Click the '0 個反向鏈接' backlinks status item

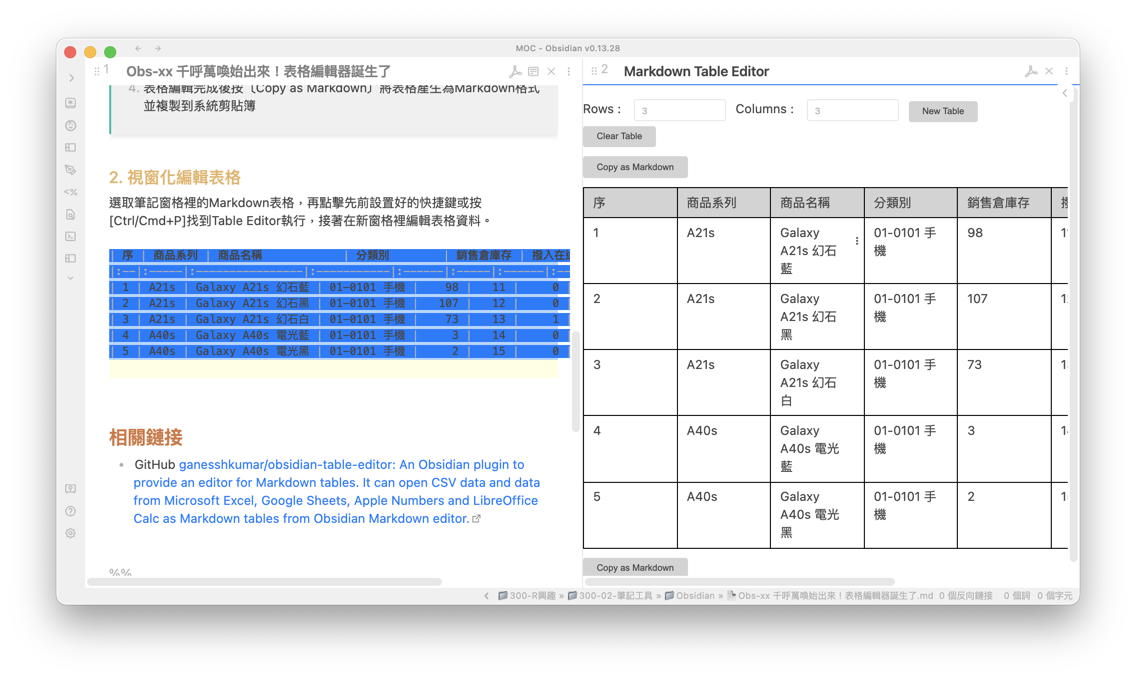(966, 596)
